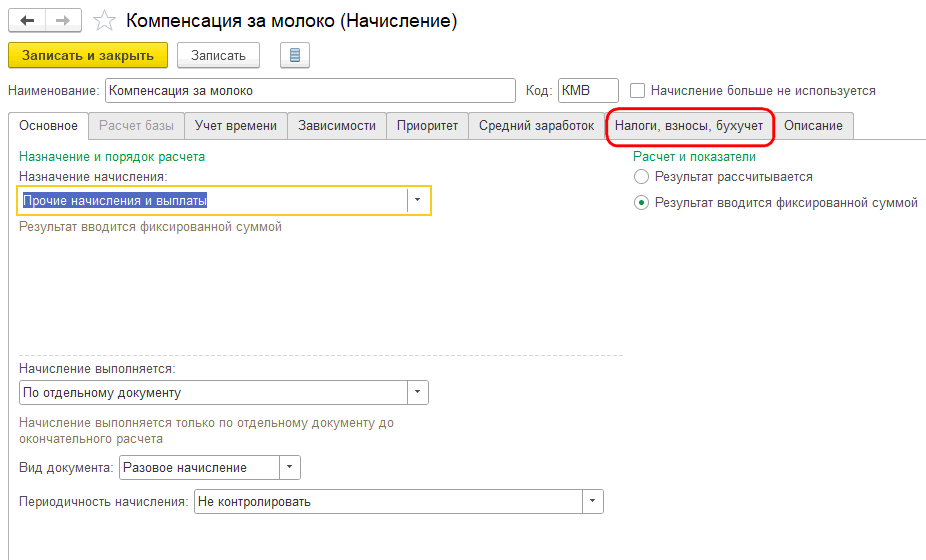Open the Налоги, взносы, бухучет tab
The width and height of the screenshot is (926, 560).
click(689, 126)
